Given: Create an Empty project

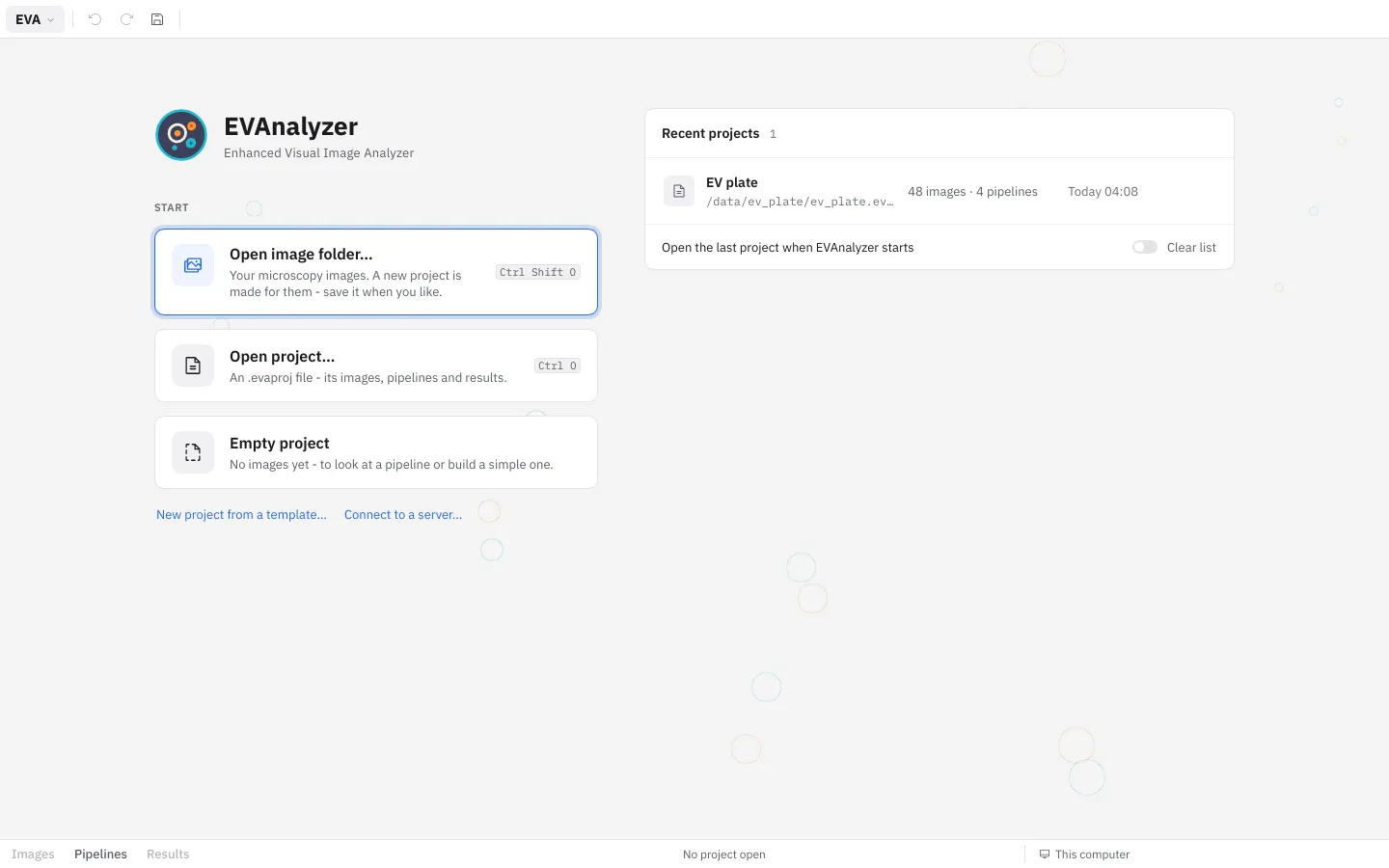Looking at the screenshot, I should pyautogui.click(x=376, y=452).
